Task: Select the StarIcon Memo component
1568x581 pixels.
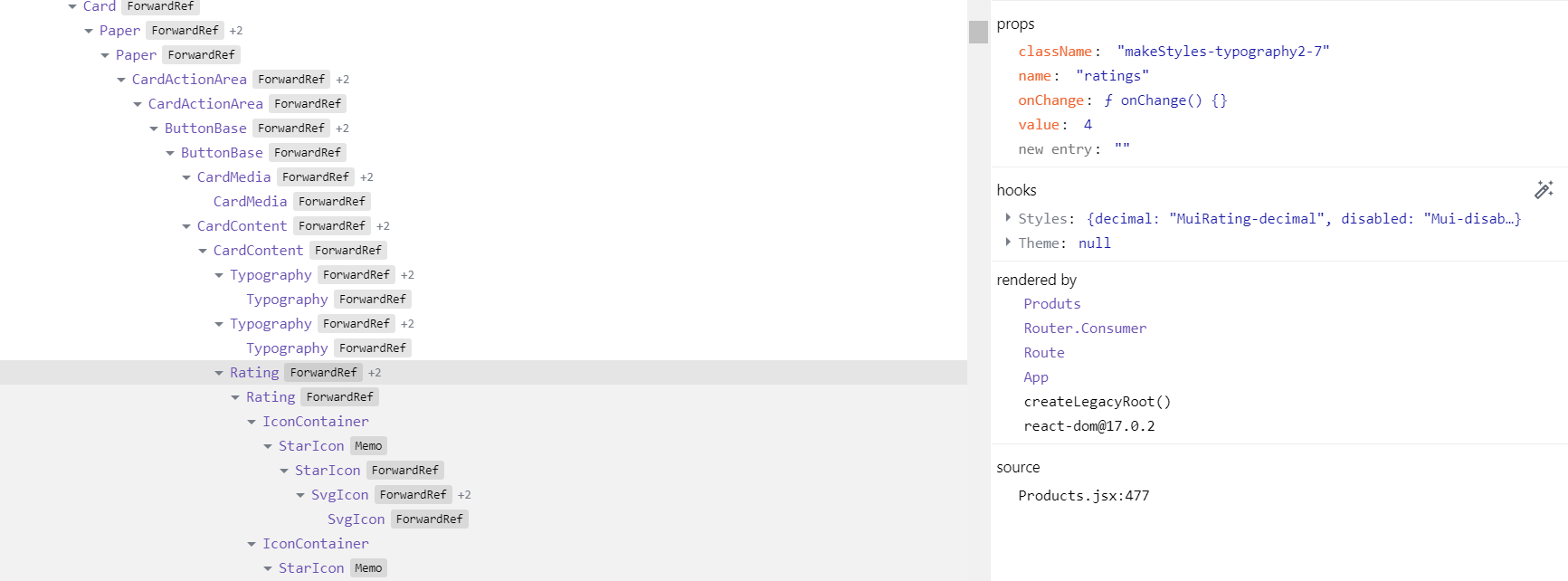Action: pos(311,445)
